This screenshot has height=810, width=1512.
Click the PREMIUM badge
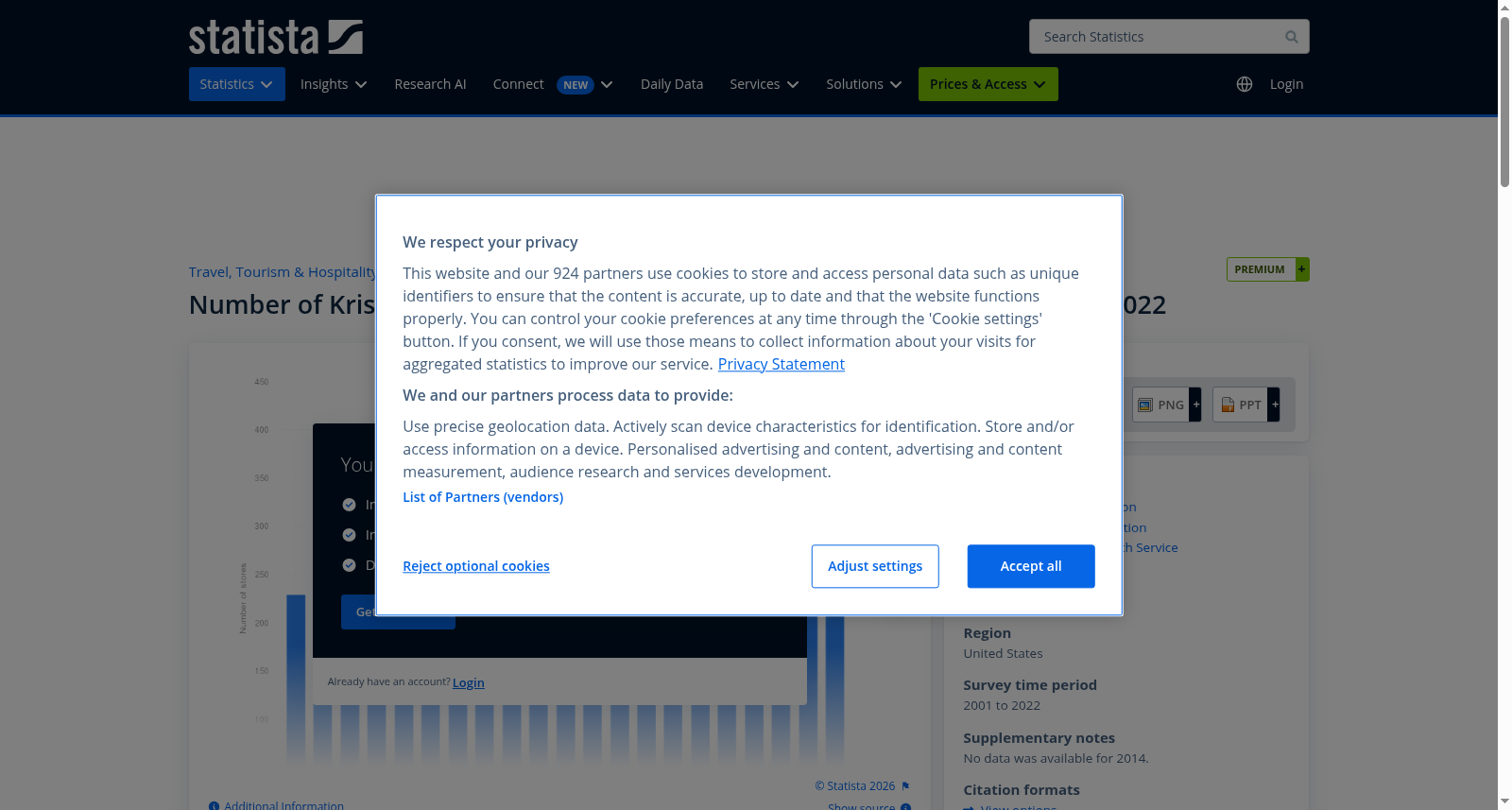pyautogui.click(x=1267, y=269)
